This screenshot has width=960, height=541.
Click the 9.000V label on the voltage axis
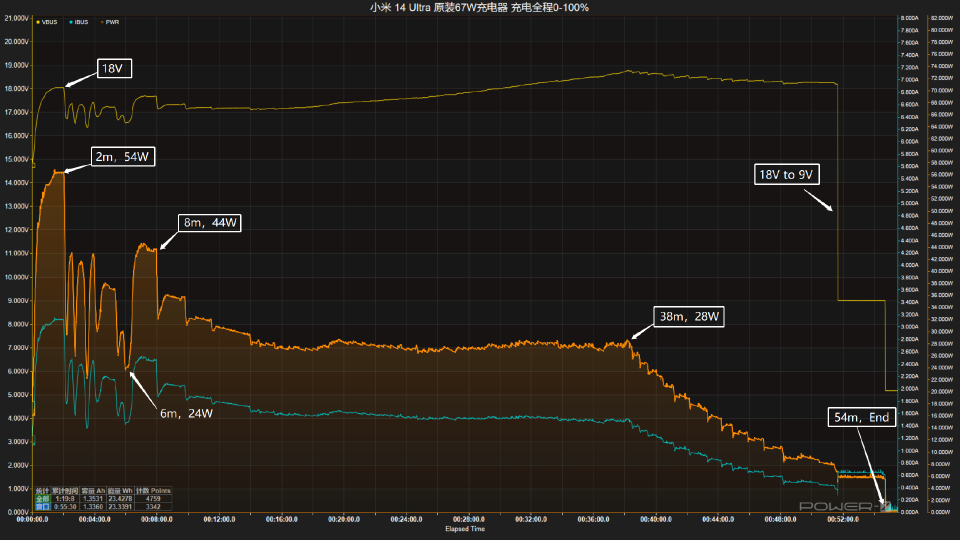pyautogui.click(x=17, y=300)
